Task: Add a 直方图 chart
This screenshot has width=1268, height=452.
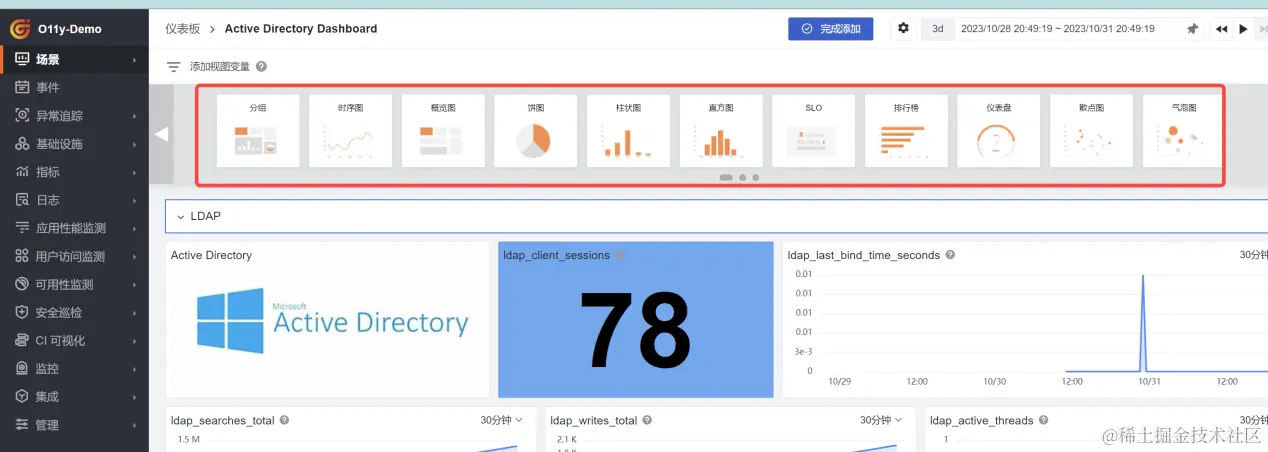Action: (720, 130)
